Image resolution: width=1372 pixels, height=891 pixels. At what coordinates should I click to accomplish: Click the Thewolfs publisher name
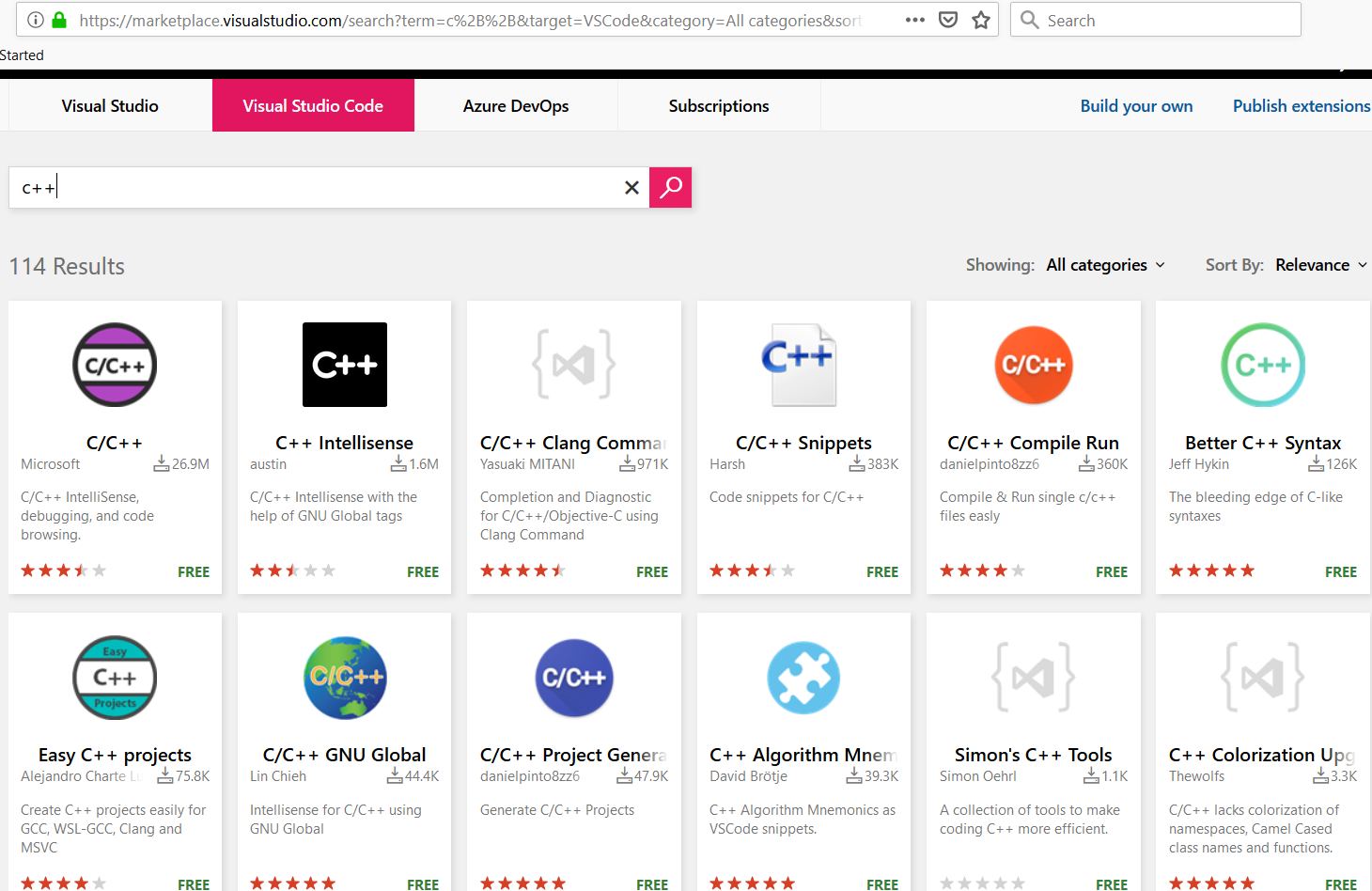pyautogui.click(x=1196, y=776)
